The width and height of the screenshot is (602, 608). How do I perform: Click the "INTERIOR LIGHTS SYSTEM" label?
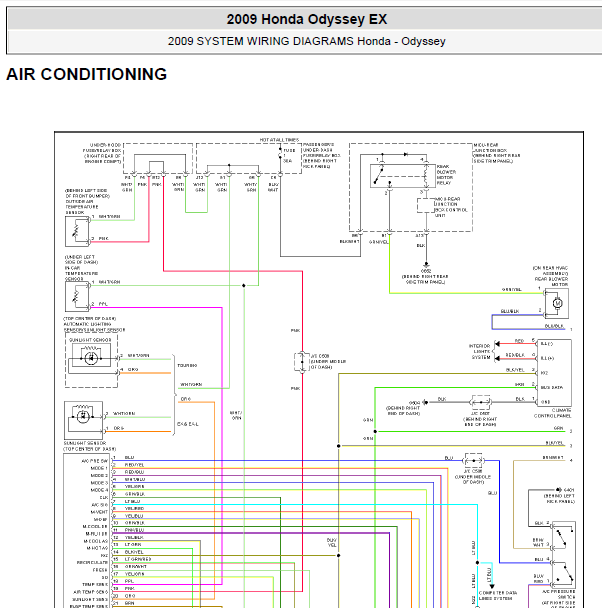tap(480, 351)
